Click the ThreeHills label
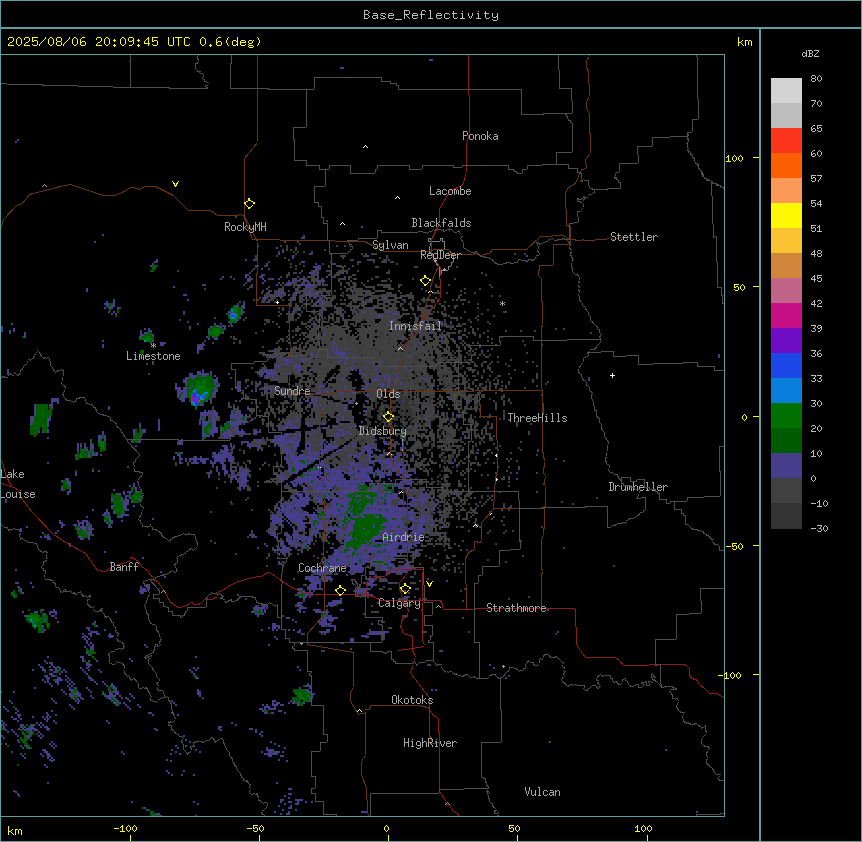Image resolution: width=862 pixels, height=842 pixels. 537,418
